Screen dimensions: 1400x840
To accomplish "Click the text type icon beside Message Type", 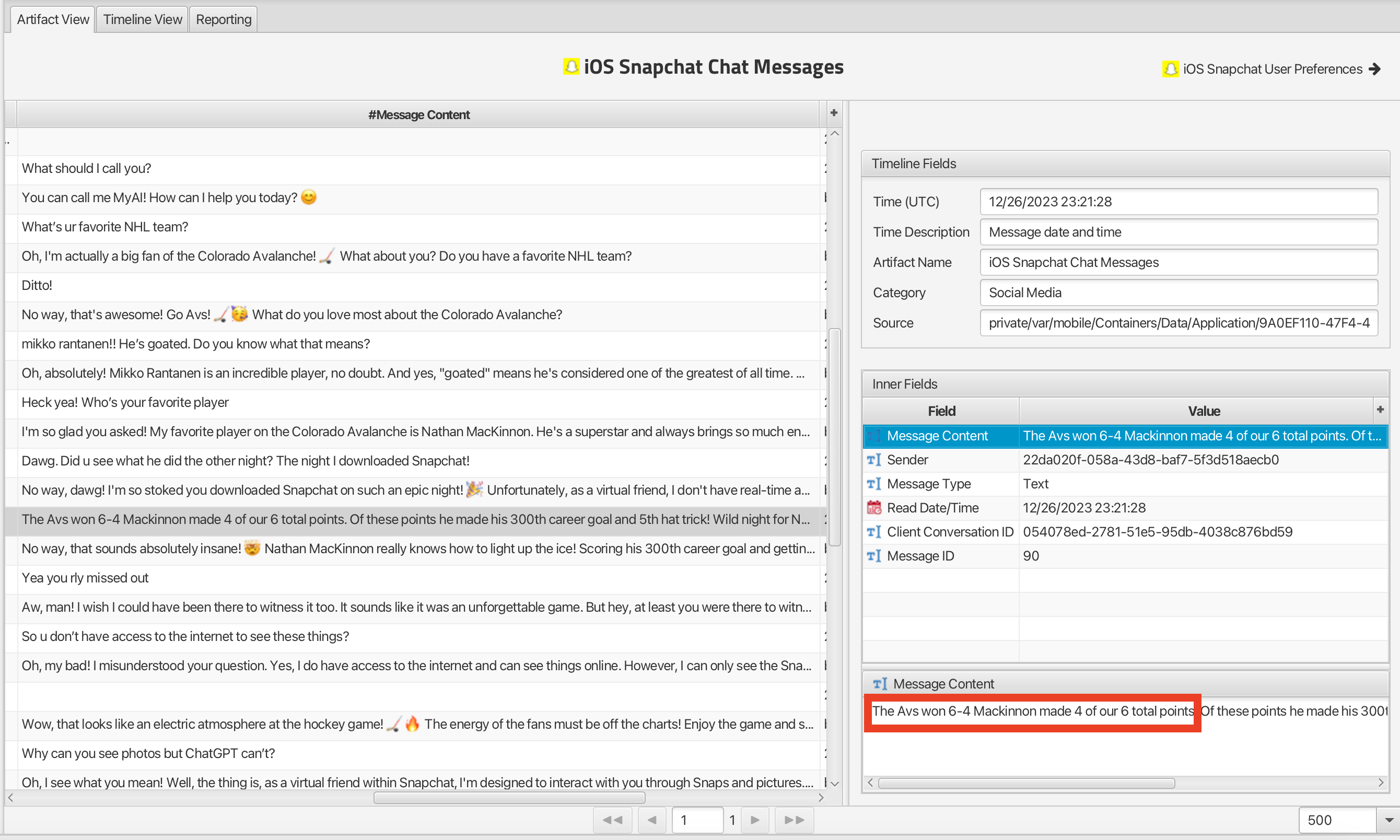I will click(x=874, y=484).
